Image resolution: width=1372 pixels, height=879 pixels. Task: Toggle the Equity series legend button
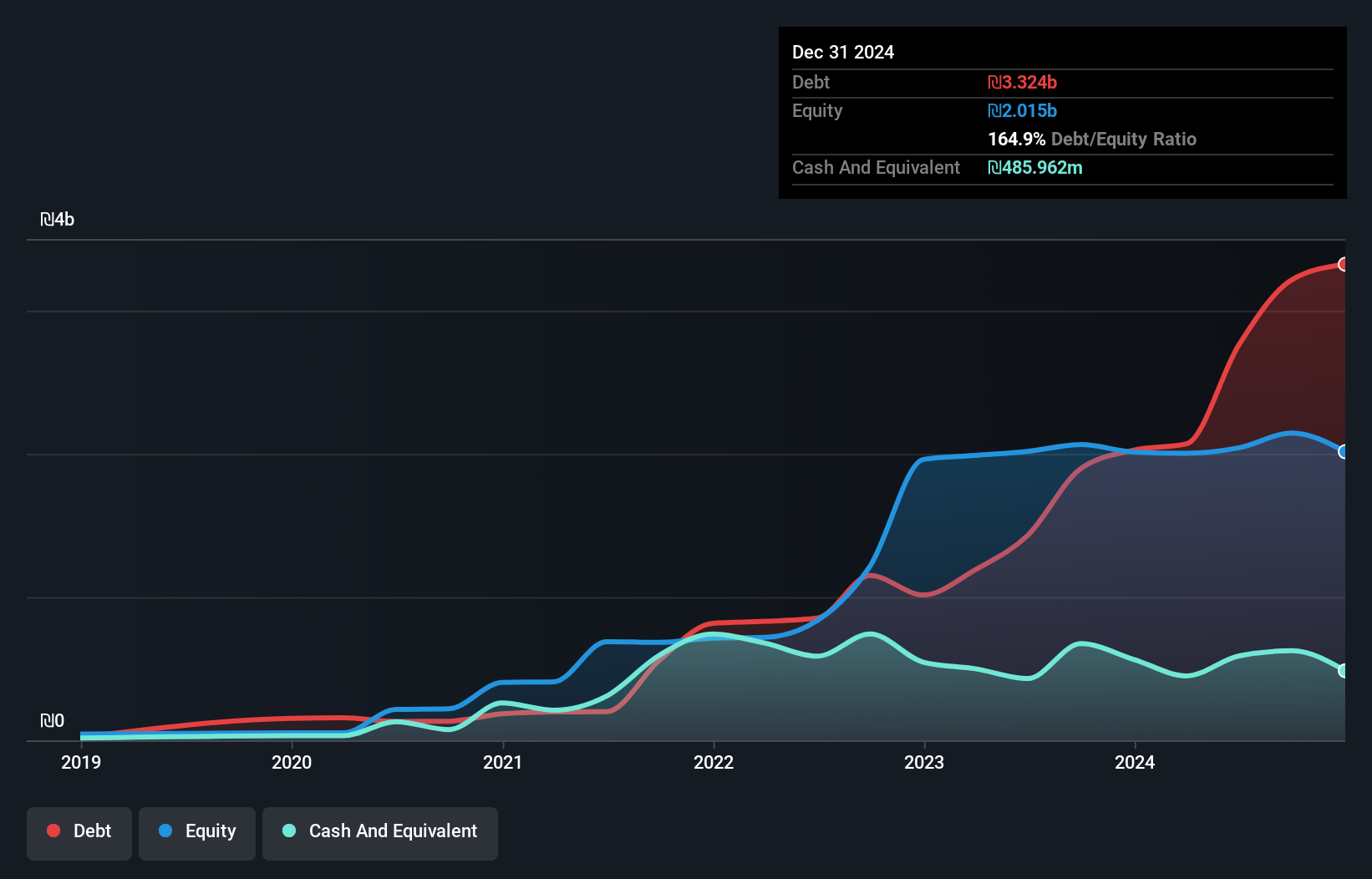click(x=197, y=833)
